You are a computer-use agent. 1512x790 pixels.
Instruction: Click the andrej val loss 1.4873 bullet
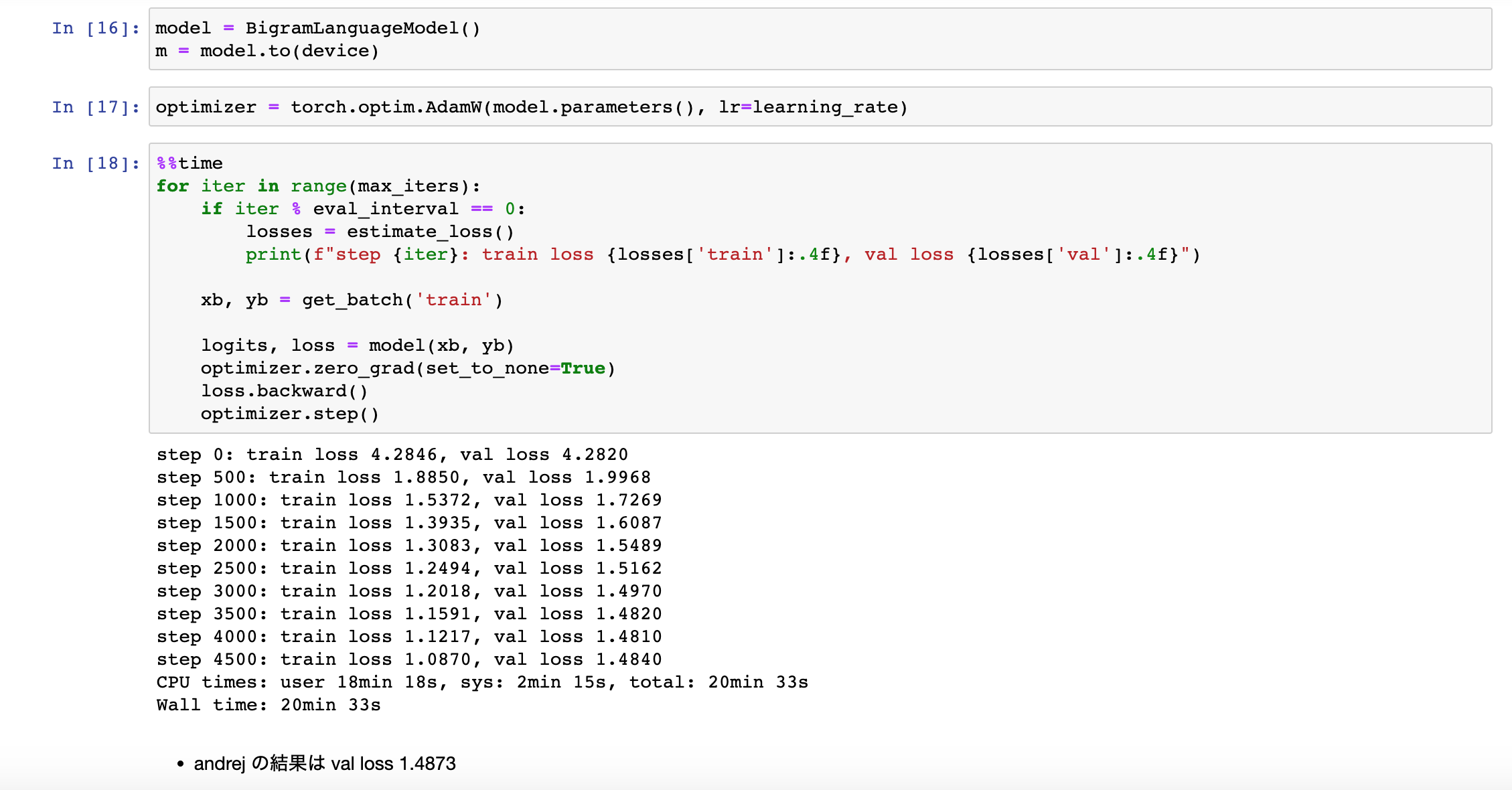(x=325, y=763)
